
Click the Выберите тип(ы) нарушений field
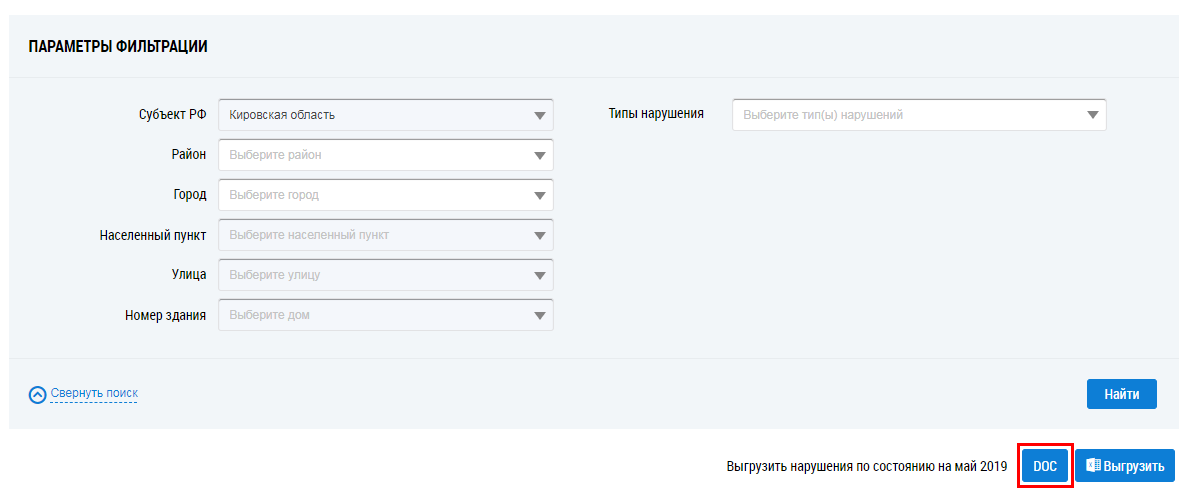[823, 115]
